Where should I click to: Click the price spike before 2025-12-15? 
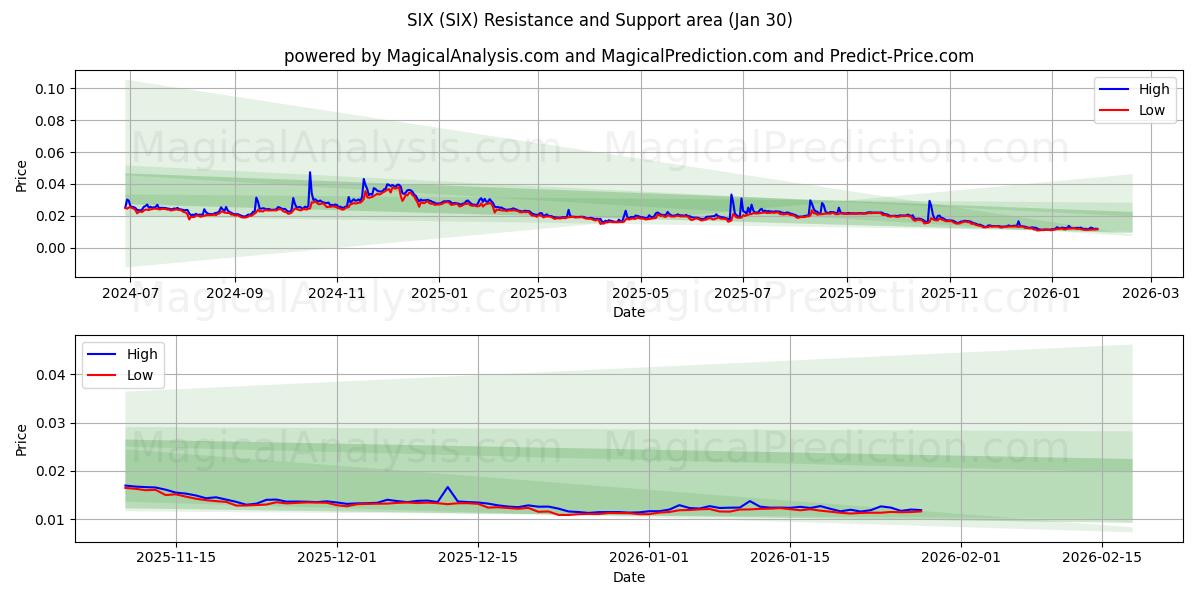point(447,487)
